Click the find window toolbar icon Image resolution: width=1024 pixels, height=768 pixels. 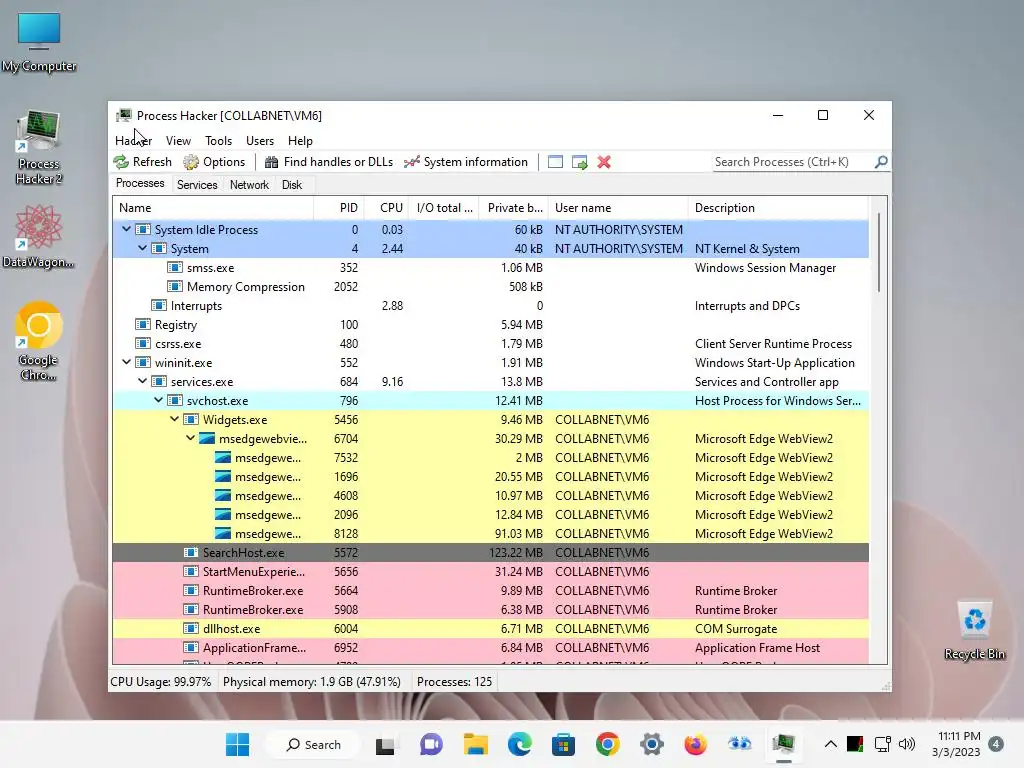[555, 162]
